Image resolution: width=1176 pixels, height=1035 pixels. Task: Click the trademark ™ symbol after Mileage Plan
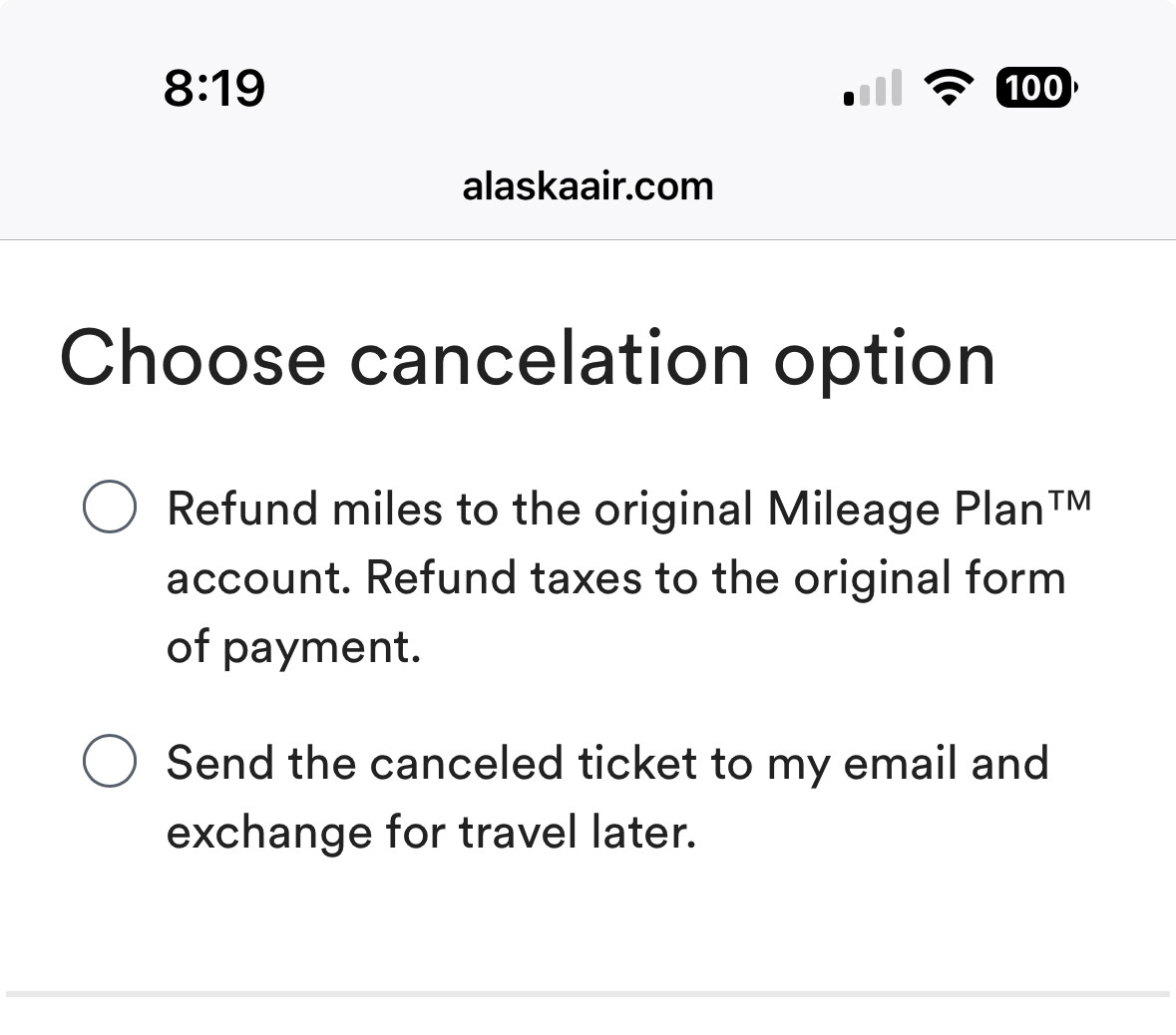coord(1069,500)
